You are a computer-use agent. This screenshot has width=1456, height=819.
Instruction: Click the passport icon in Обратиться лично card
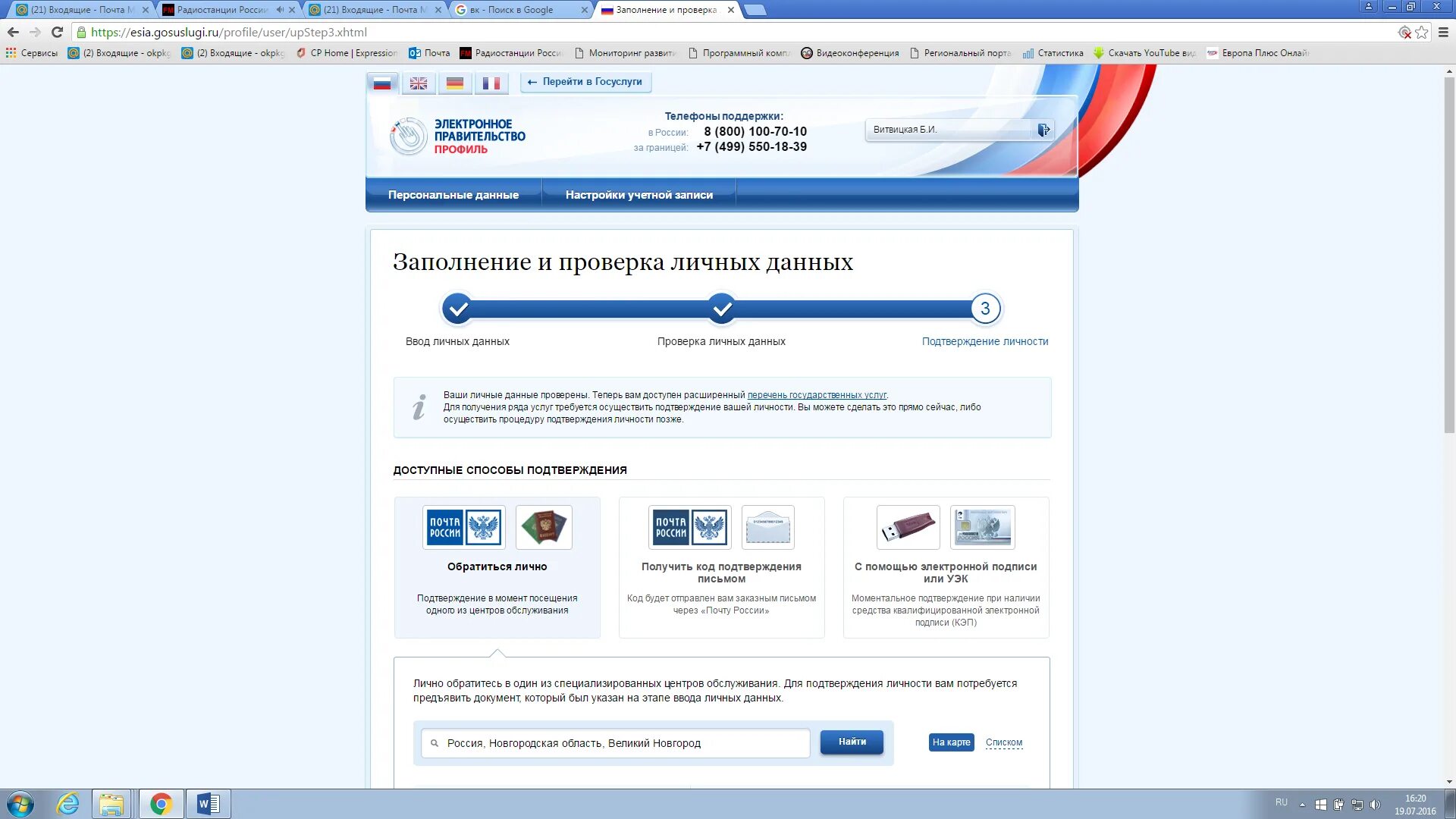coord(544,527)
